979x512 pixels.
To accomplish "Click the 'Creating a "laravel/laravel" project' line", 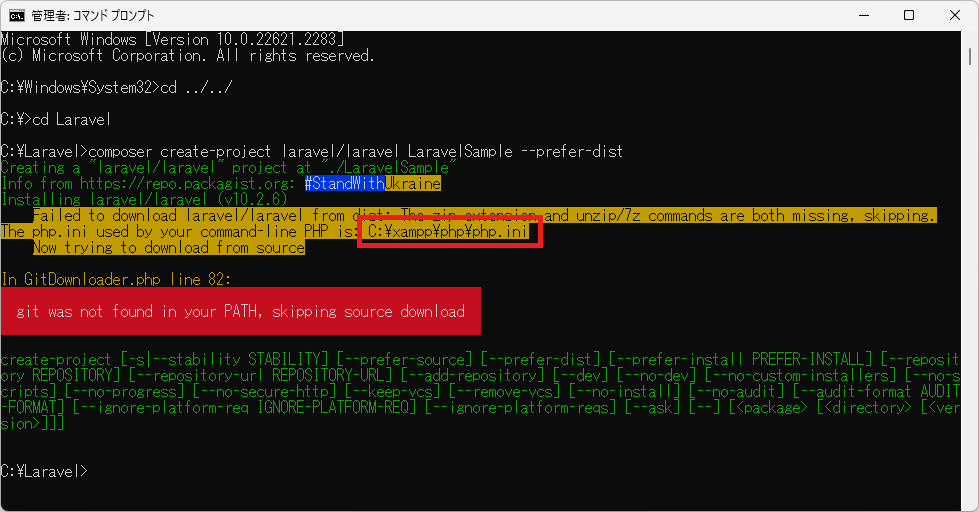I will point(229,168).
